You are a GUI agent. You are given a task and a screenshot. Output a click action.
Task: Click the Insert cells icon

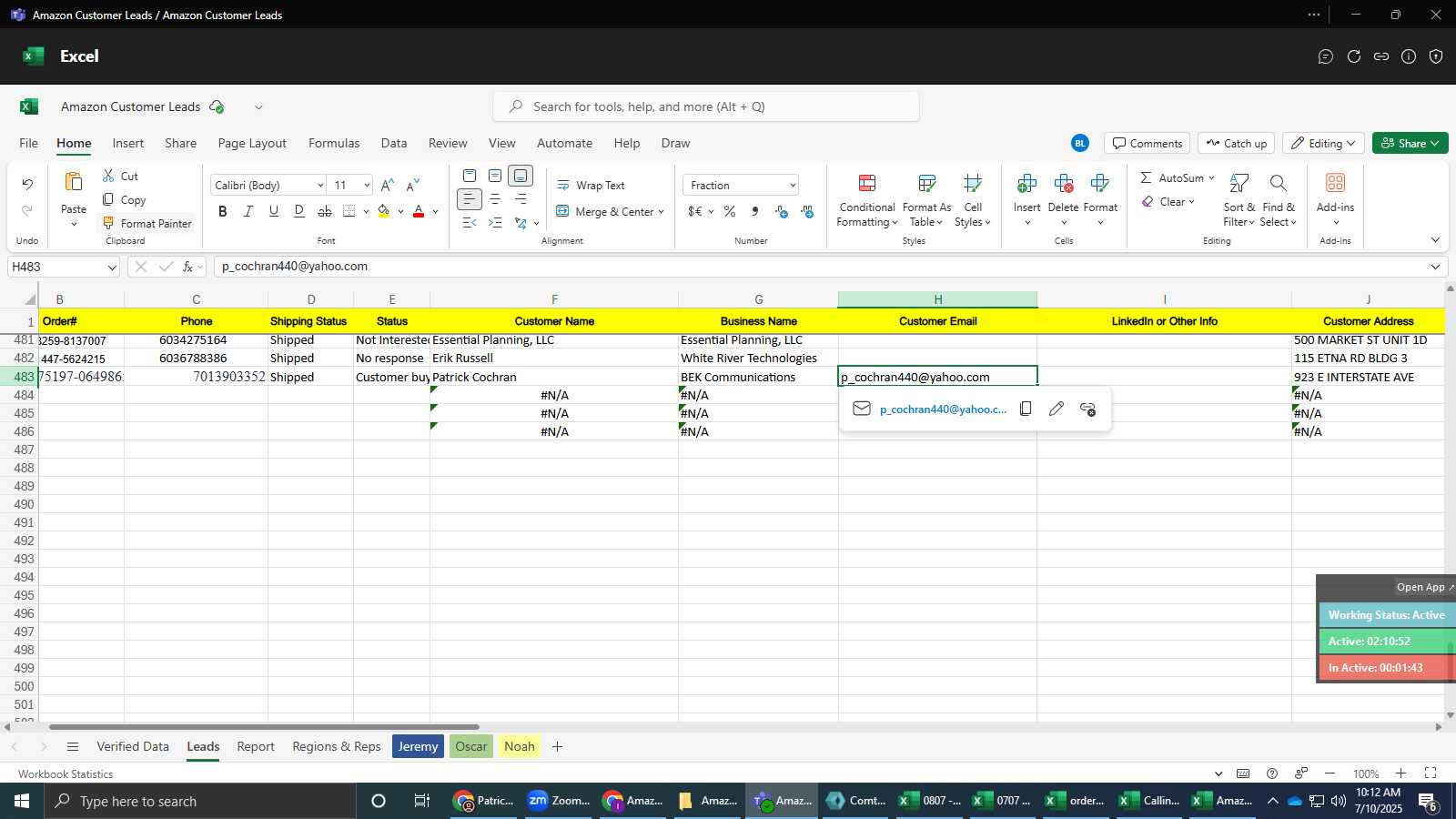[1026, 184]
